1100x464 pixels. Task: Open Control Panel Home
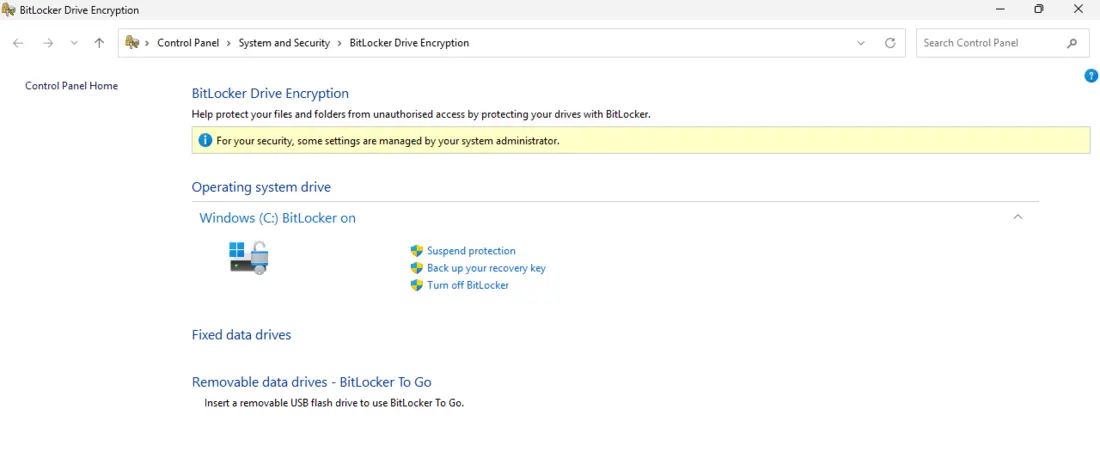(x=72, y=86)
